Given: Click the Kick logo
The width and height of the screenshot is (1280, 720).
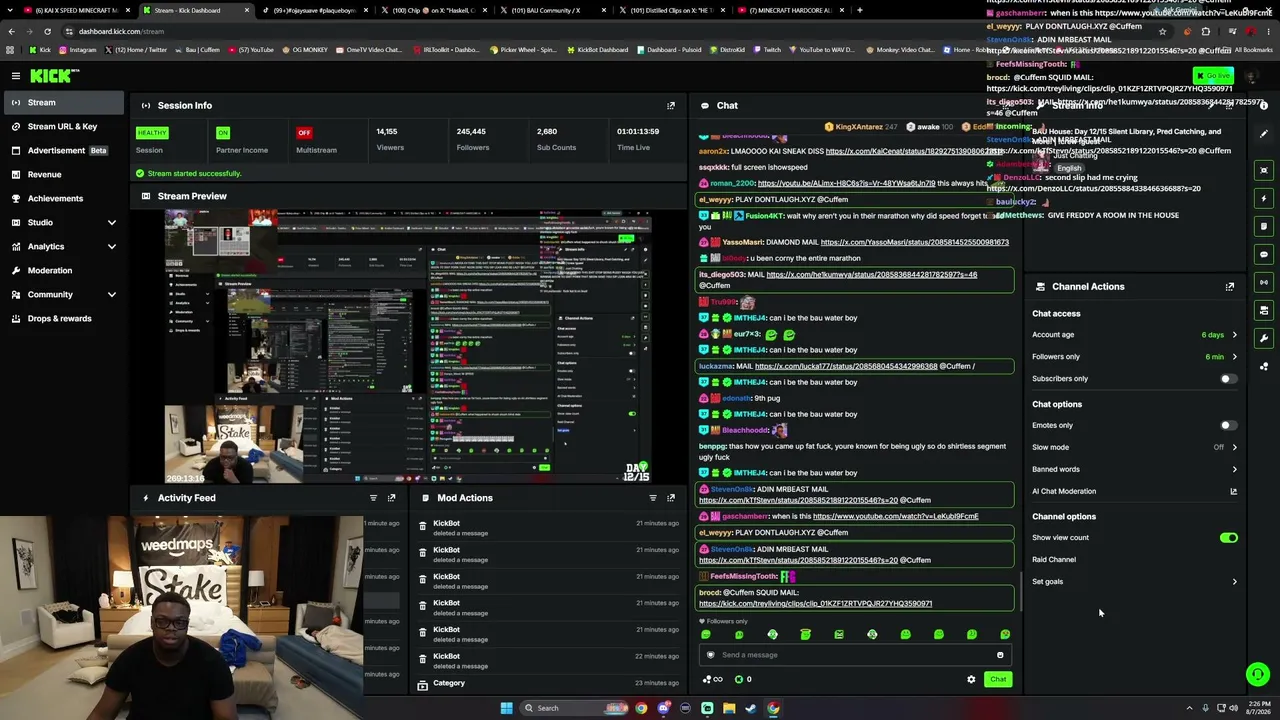Looking at the screenshot, I should [x=54, y=76].
